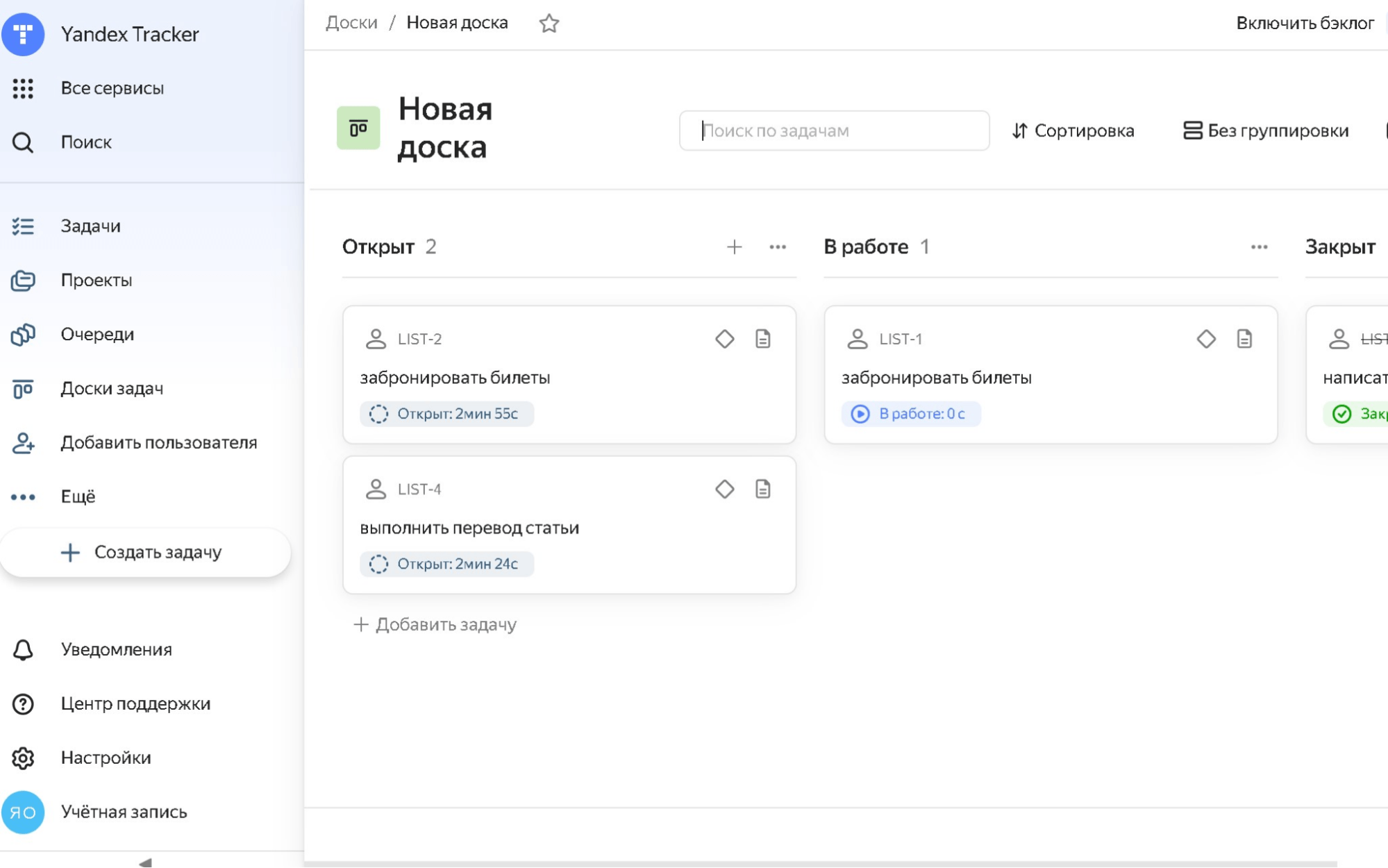Click the diamond icon on the LIST-2 card
The width and height of the screenshot is (1388, 868).
click(x=724, y=339)
